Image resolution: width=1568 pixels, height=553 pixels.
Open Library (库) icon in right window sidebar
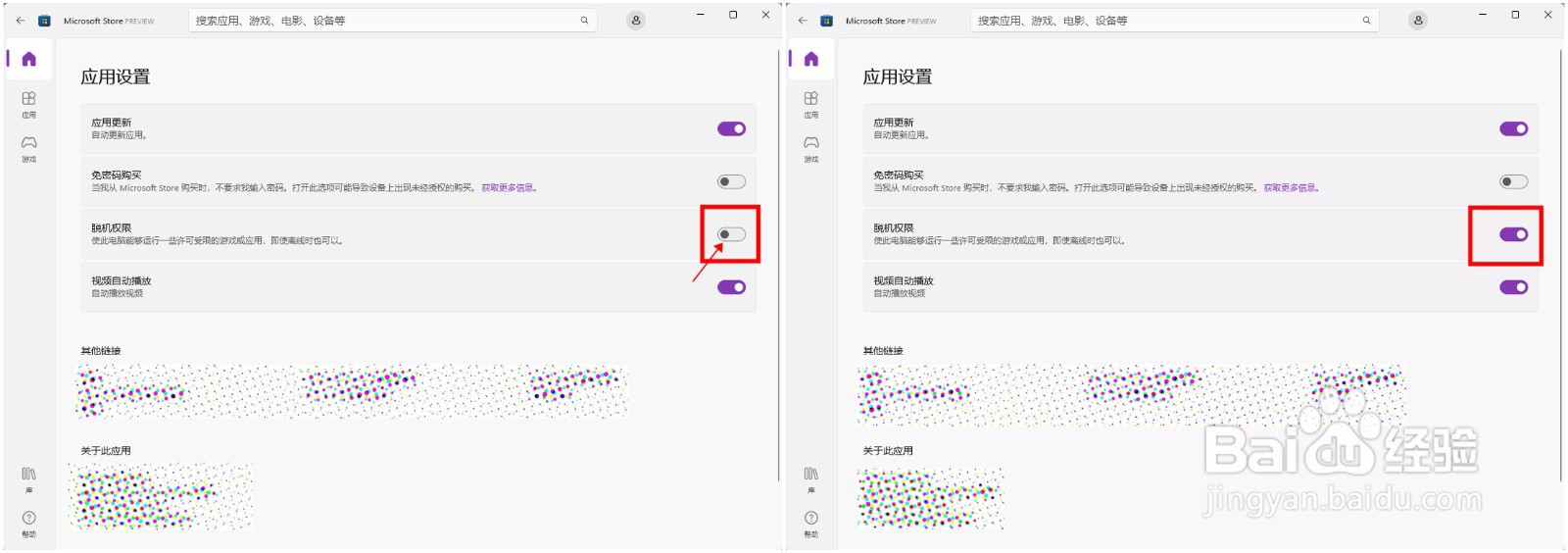click(x=811, y=479)
